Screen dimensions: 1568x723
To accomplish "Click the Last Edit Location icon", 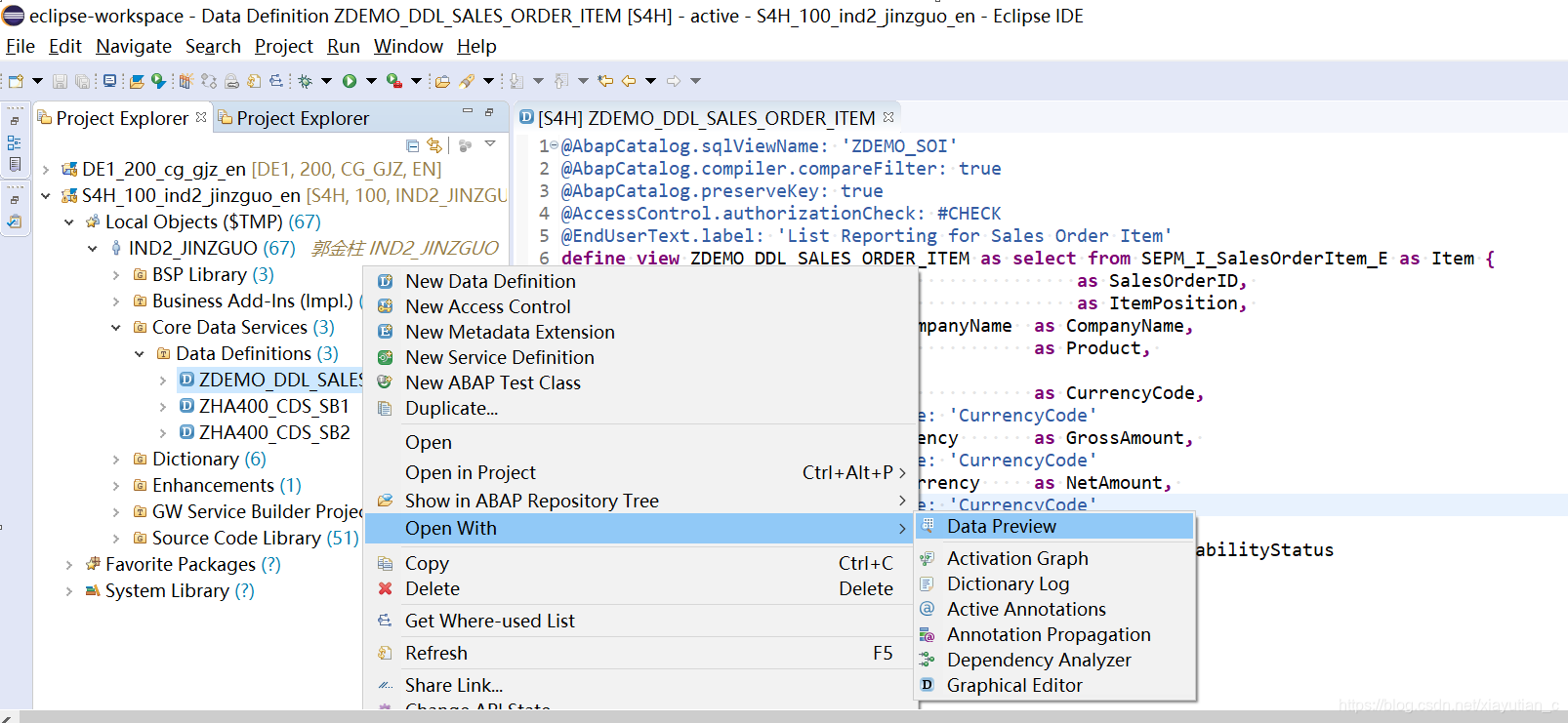I will pos(605,81).
